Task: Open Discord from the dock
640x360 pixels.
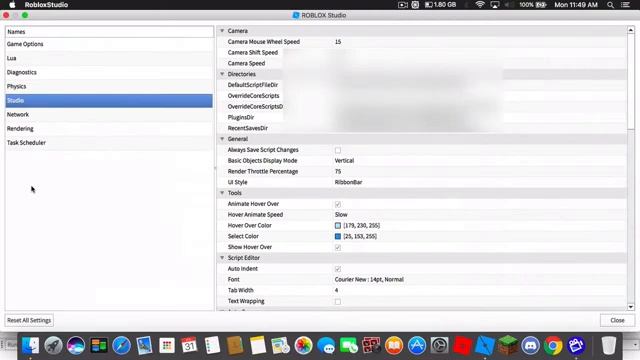Action: (531, 346)
